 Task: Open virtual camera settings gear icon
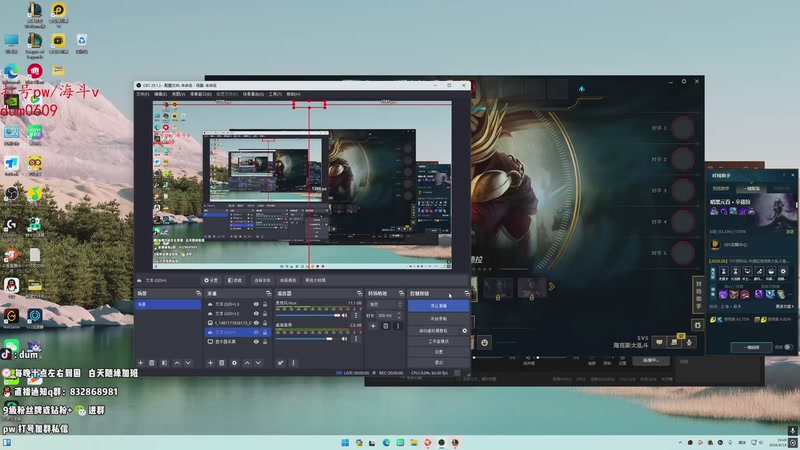[464, 331]
